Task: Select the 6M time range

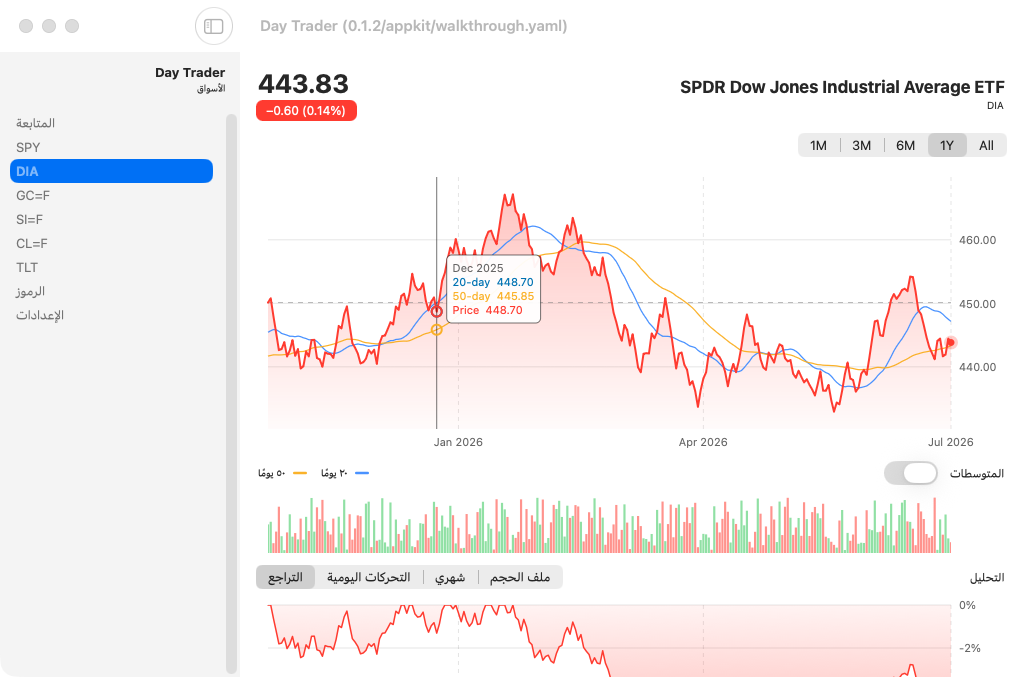Action: 905,146
